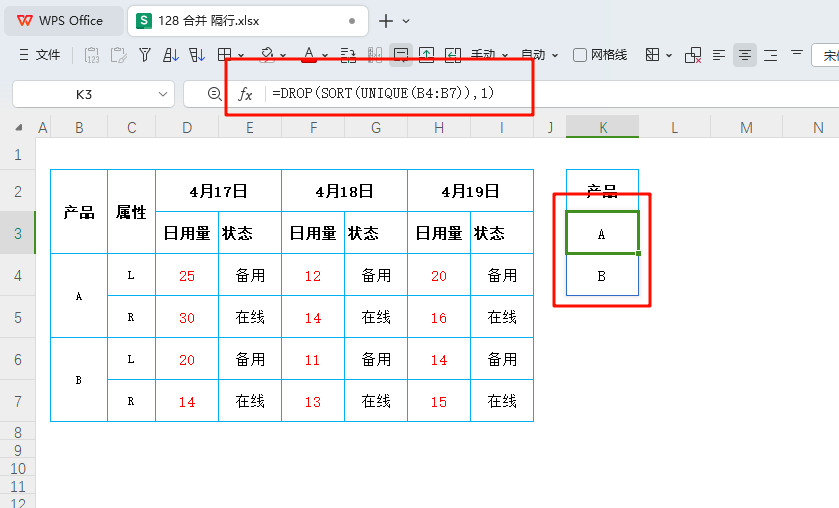Select column B header

click(x=79, y=127)
